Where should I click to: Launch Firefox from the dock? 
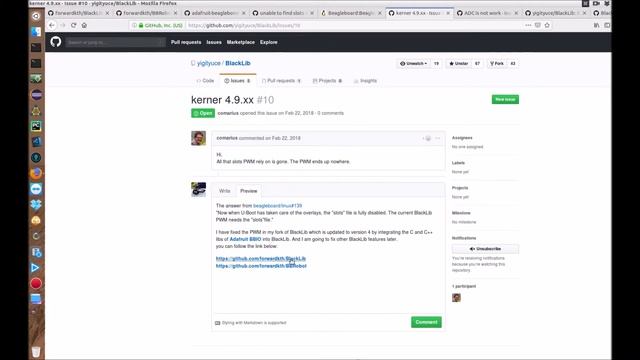pyautogui.click(x=36, y=173)
